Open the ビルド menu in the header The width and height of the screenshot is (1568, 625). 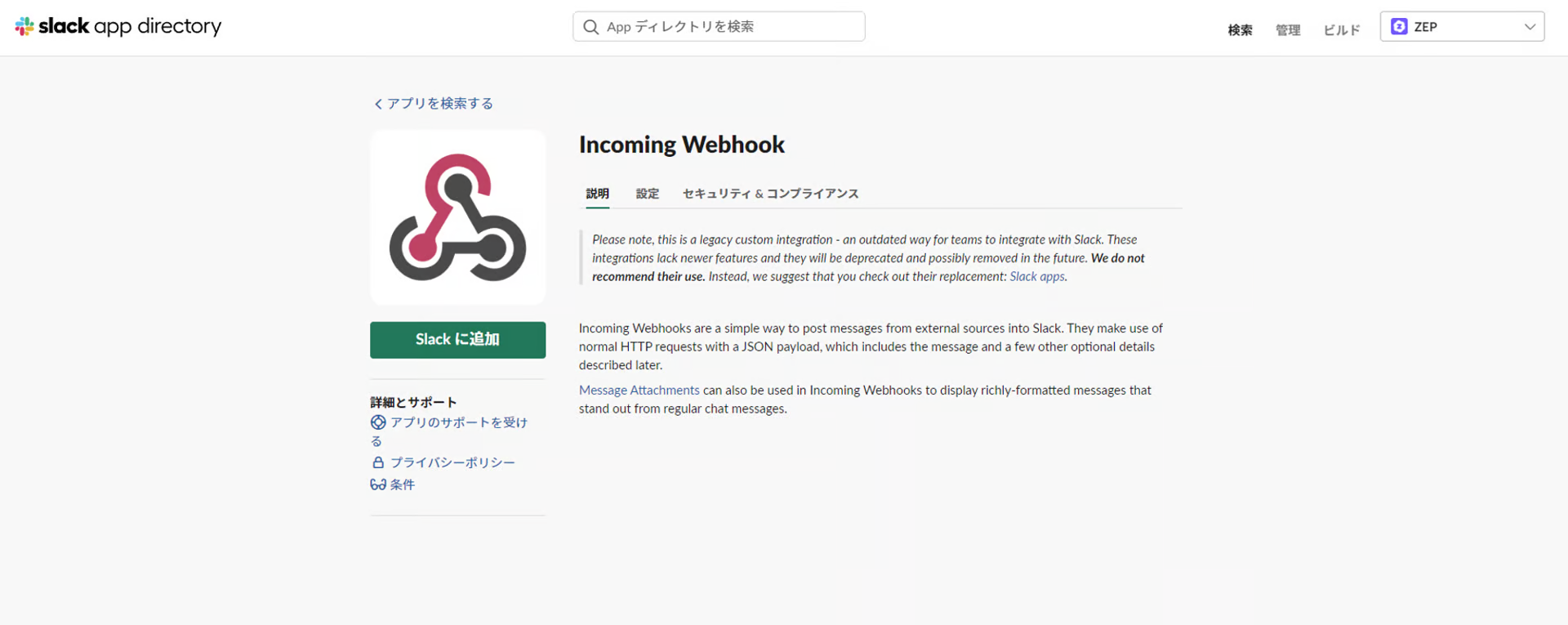point(1342,30)
